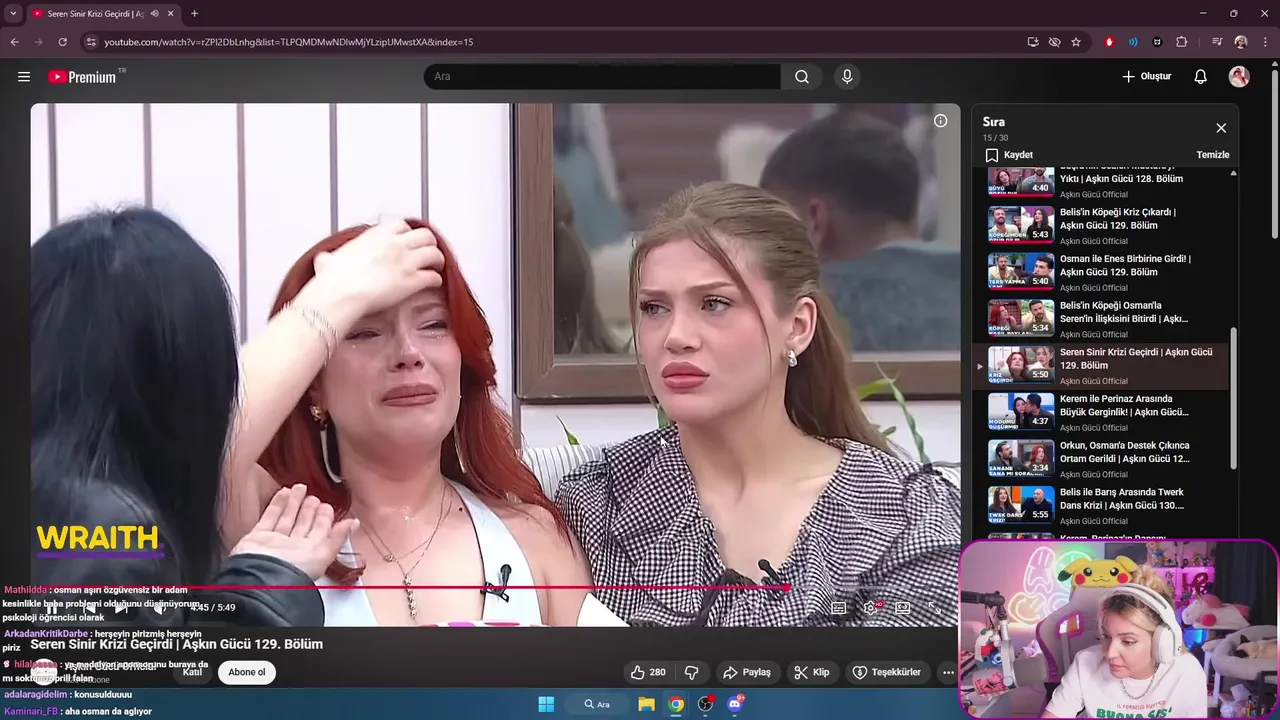Pause the playing video
Screen dimensions: 1280x720
point(52,608)
